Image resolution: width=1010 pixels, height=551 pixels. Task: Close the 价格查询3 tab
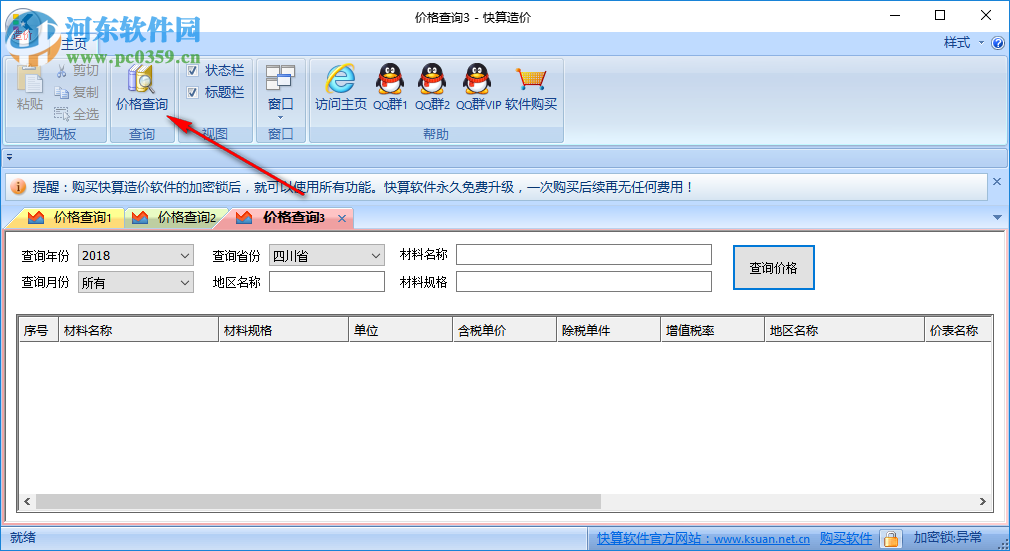point(342,218)
